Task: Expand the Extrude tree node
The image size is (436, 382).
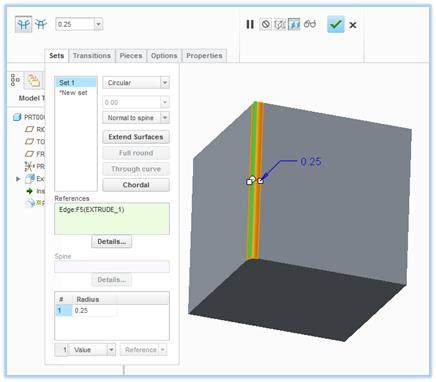Action: 18,179
